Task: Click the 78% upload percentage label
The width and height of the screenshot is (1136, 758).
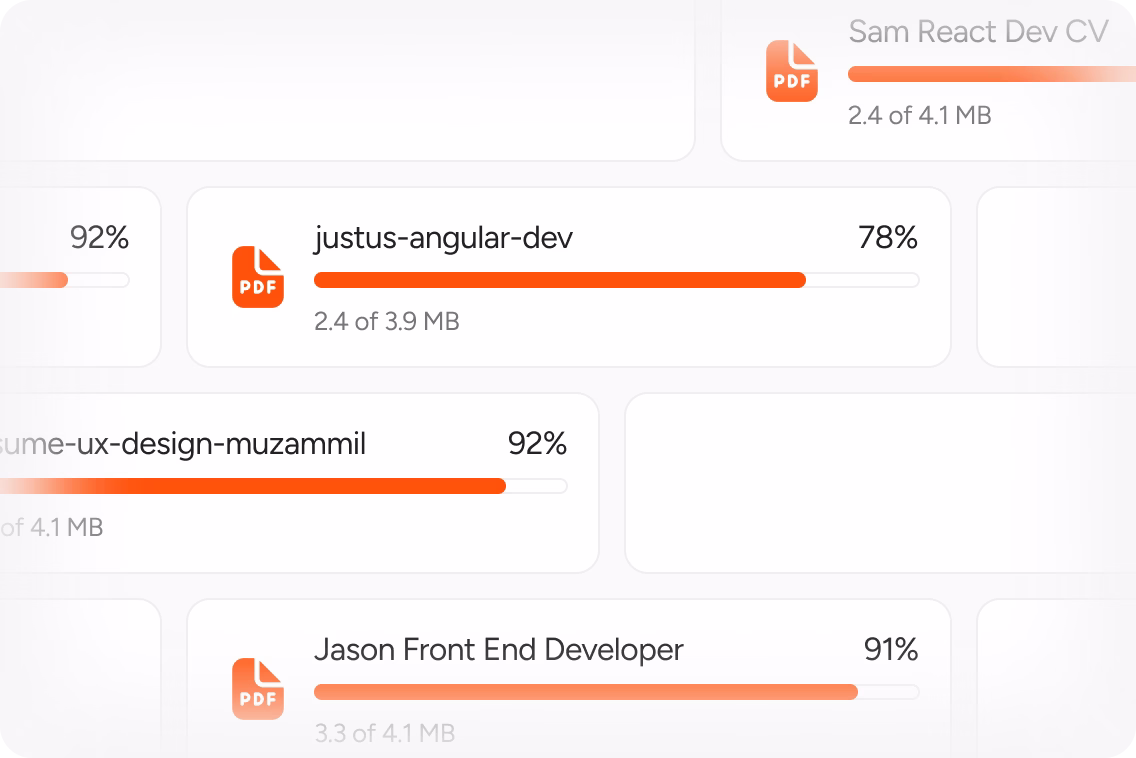Action: tap(888, 238)
